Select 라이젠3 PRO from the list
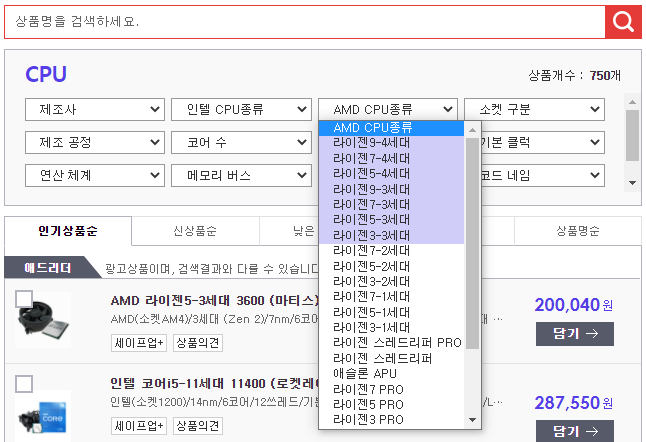This screenshot has height=442, width=646. (391, 420)
